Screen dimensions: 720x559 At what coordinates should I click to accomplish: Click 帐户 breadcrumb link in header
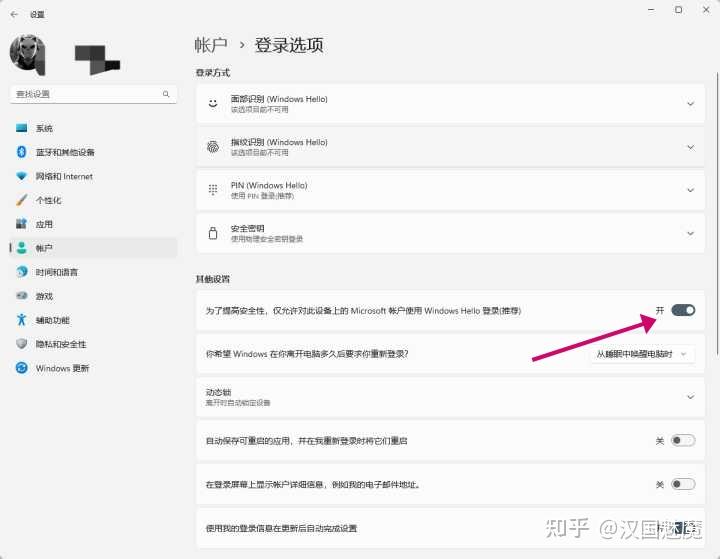(211, 45)
